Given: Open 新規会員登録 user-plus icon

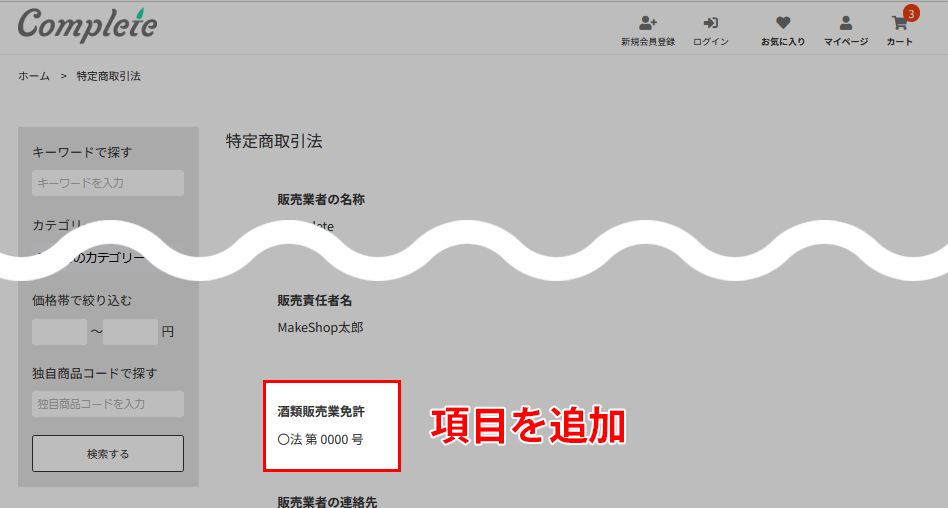Looking at the screenshot, I should click(x=647, y=23).
